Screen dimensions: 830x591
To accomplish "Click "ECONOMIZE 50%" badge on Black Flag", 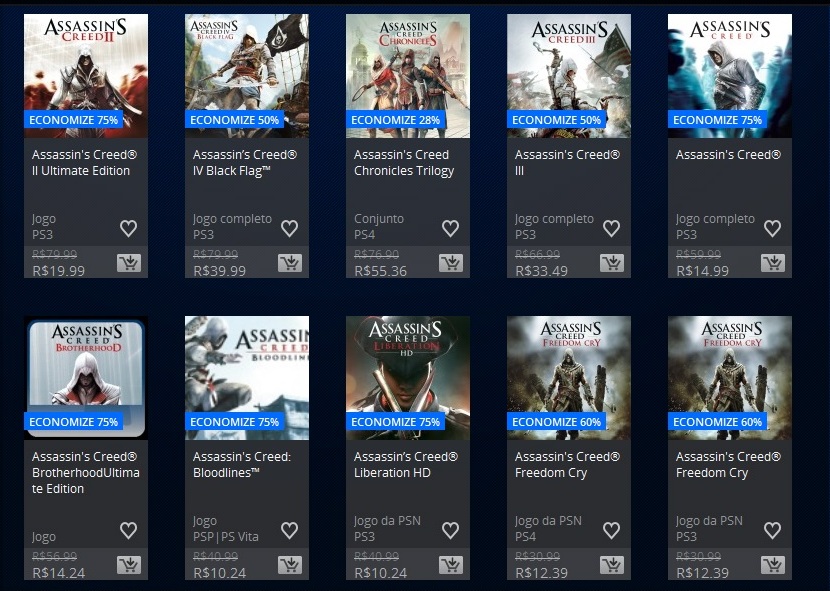I will [x=234, y=120].
